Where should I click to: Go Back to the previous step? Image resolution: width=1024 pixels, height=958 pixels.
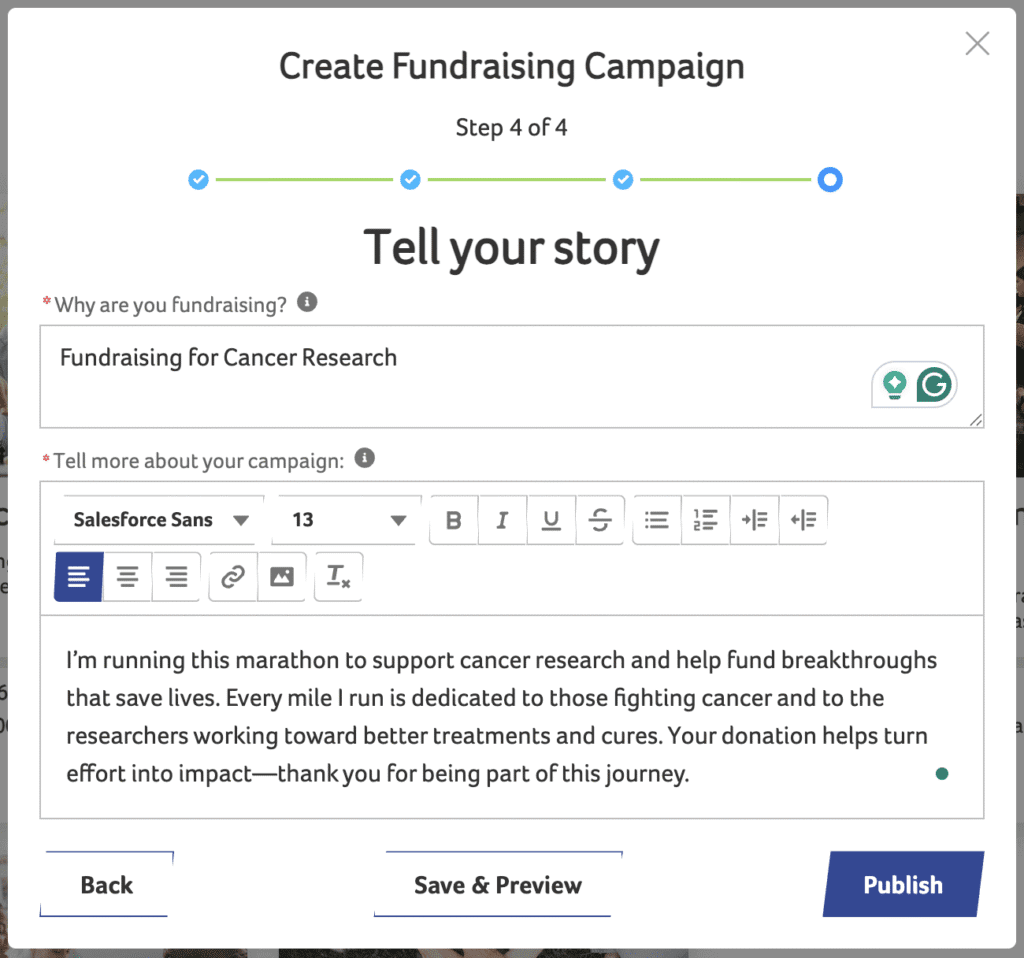[x=107, y=885]
